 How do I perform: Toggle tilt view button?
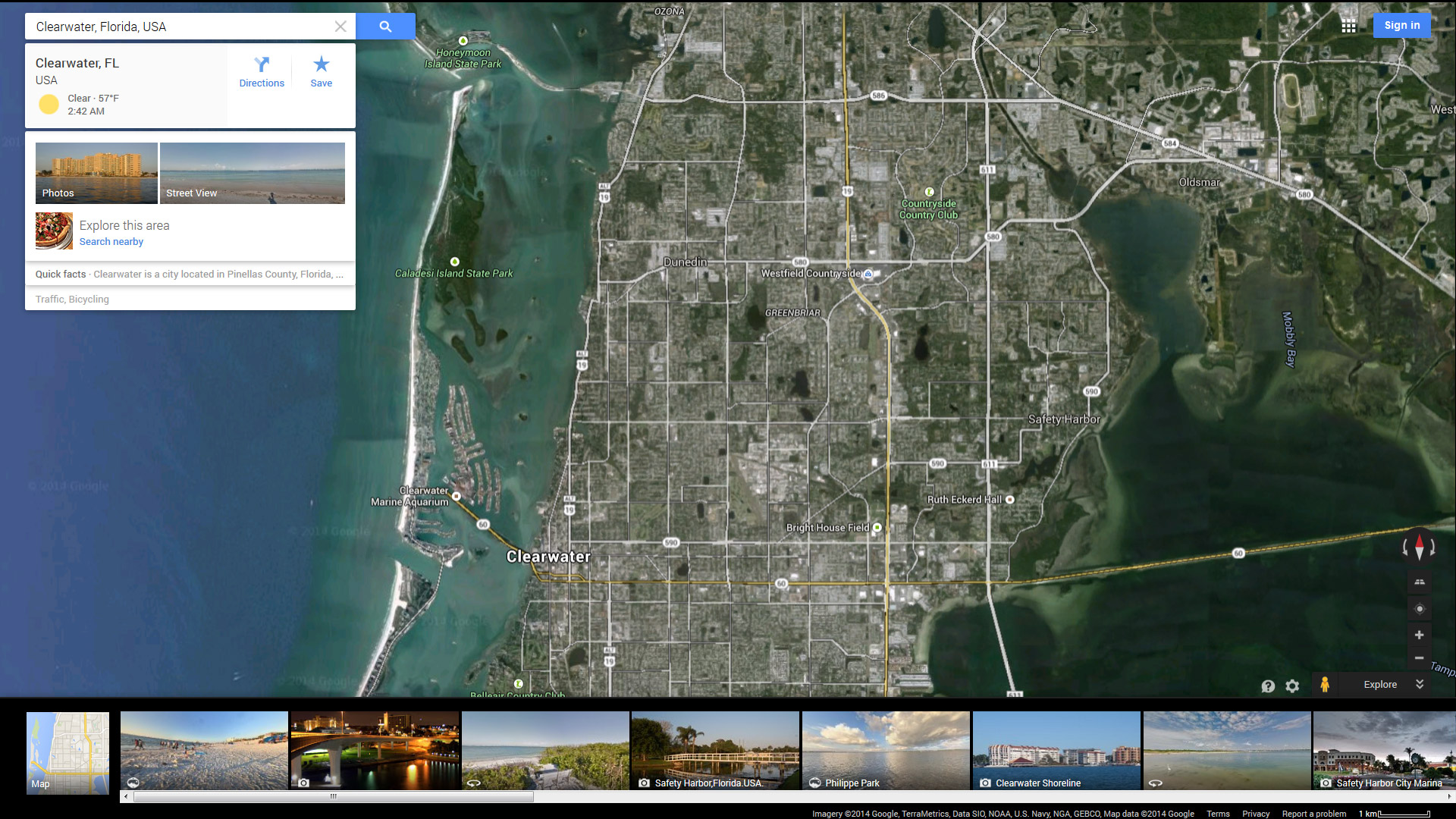coord(1419,582)
